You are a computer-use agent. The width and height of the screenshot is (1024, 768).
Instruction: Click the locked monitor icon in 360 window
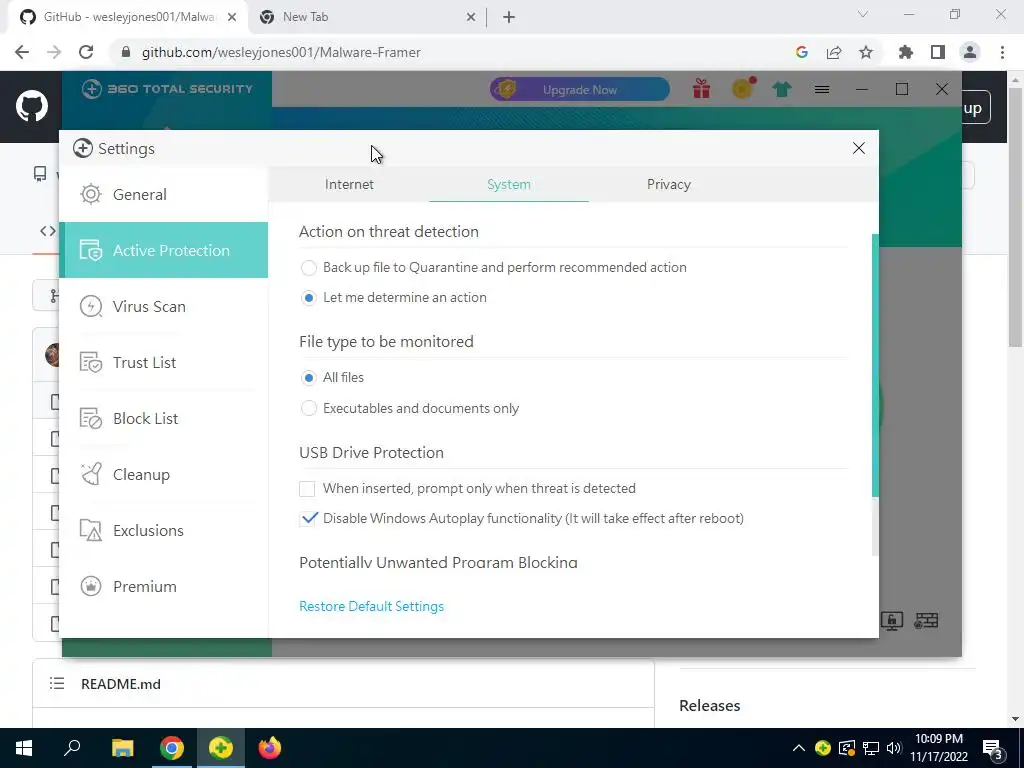891,620
